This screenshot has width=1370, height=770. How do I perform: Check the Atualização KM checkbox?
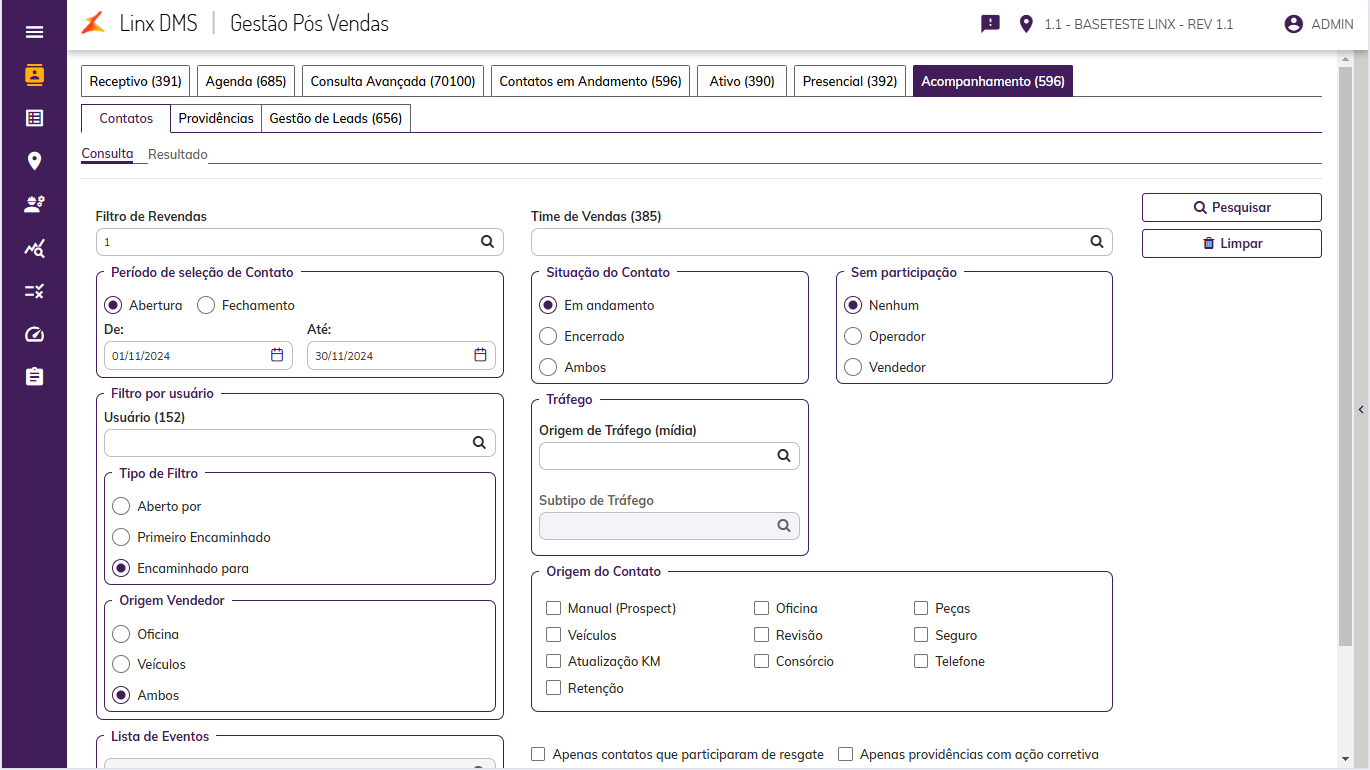click(x=553, y=661)
